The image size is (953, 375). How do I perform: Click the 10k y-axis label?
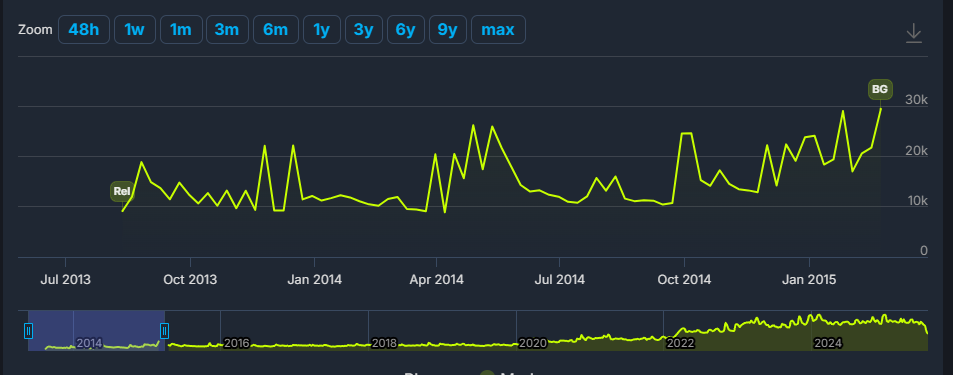coord(917,201)
